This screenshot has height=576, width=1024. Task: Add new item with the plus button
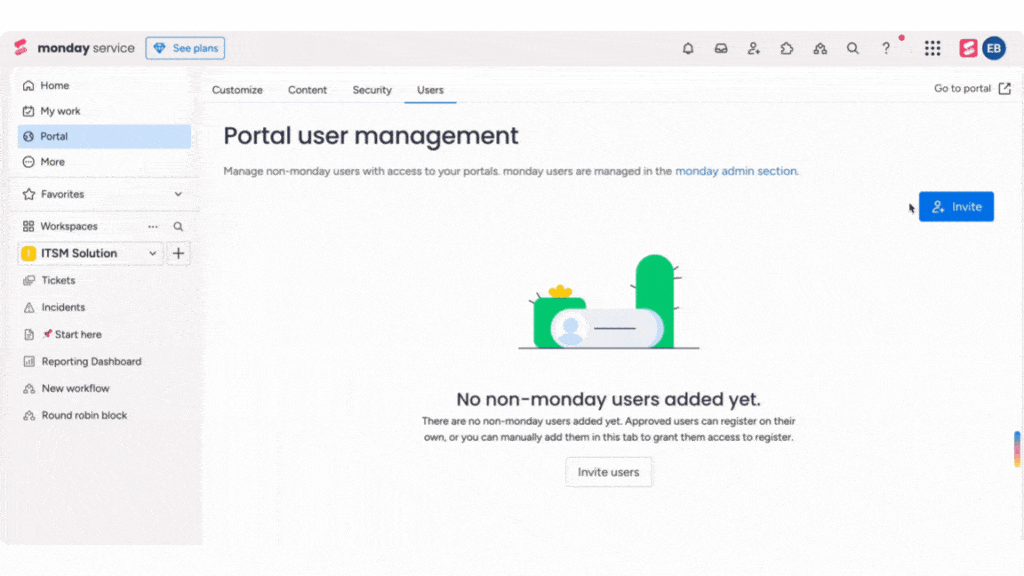click(x=178, y=253)
